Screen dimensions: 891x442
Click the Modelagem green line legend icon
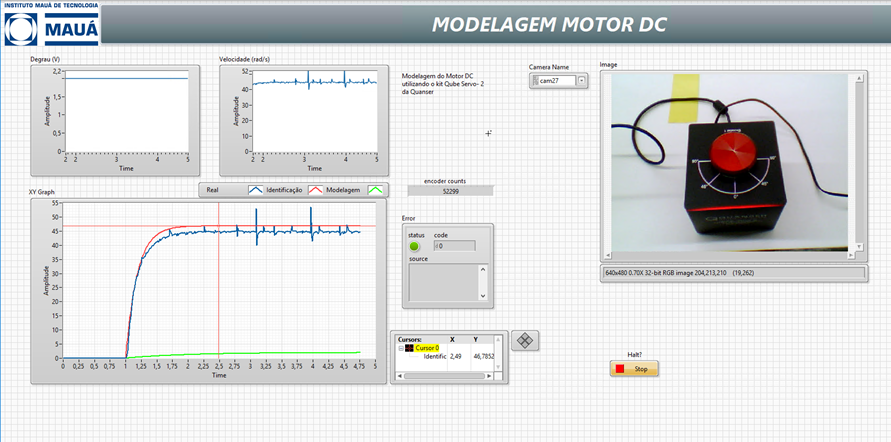point(374,189)
